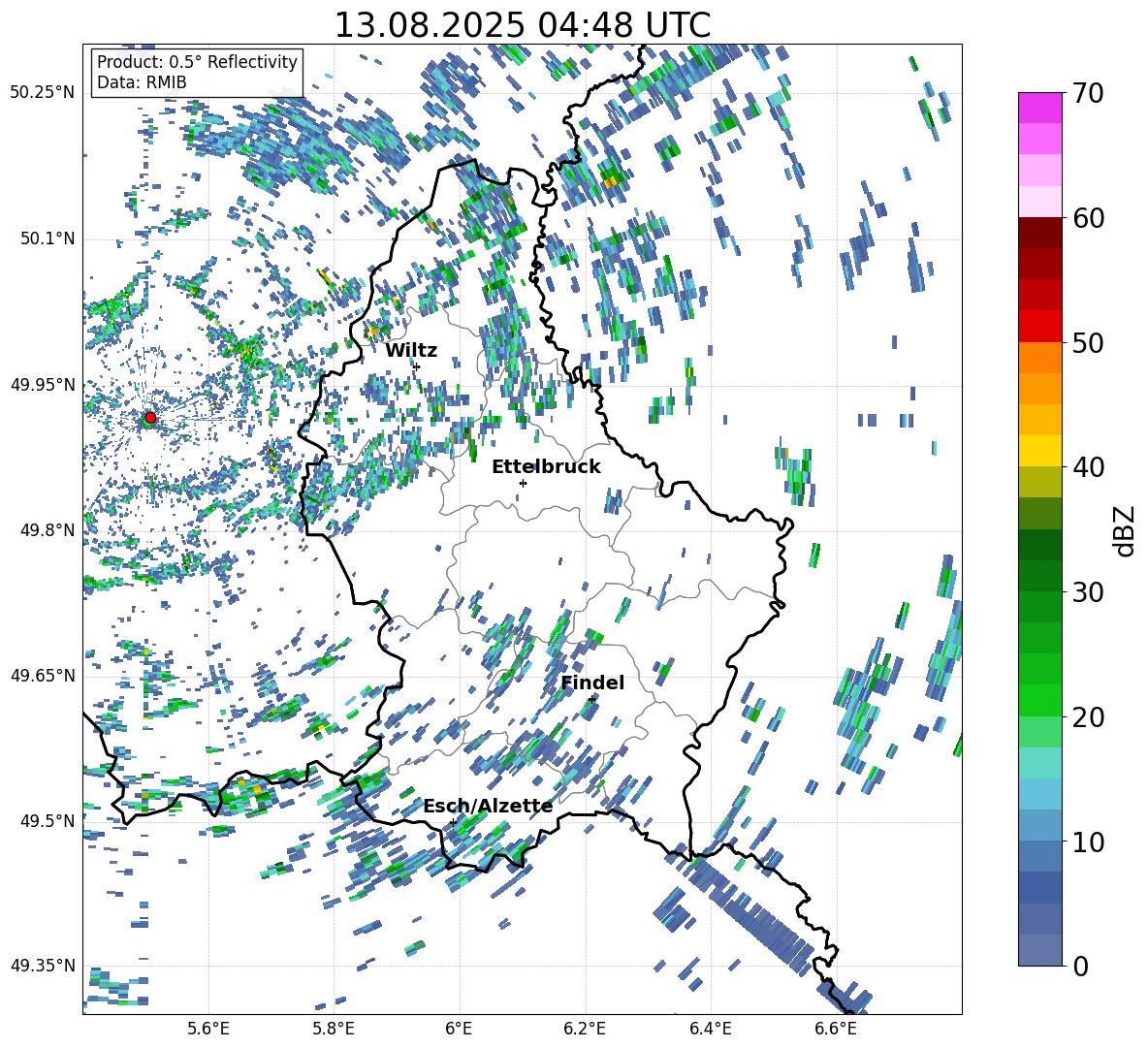
Task: Click the Esch/Alzette city label
Action: point(488,807)
